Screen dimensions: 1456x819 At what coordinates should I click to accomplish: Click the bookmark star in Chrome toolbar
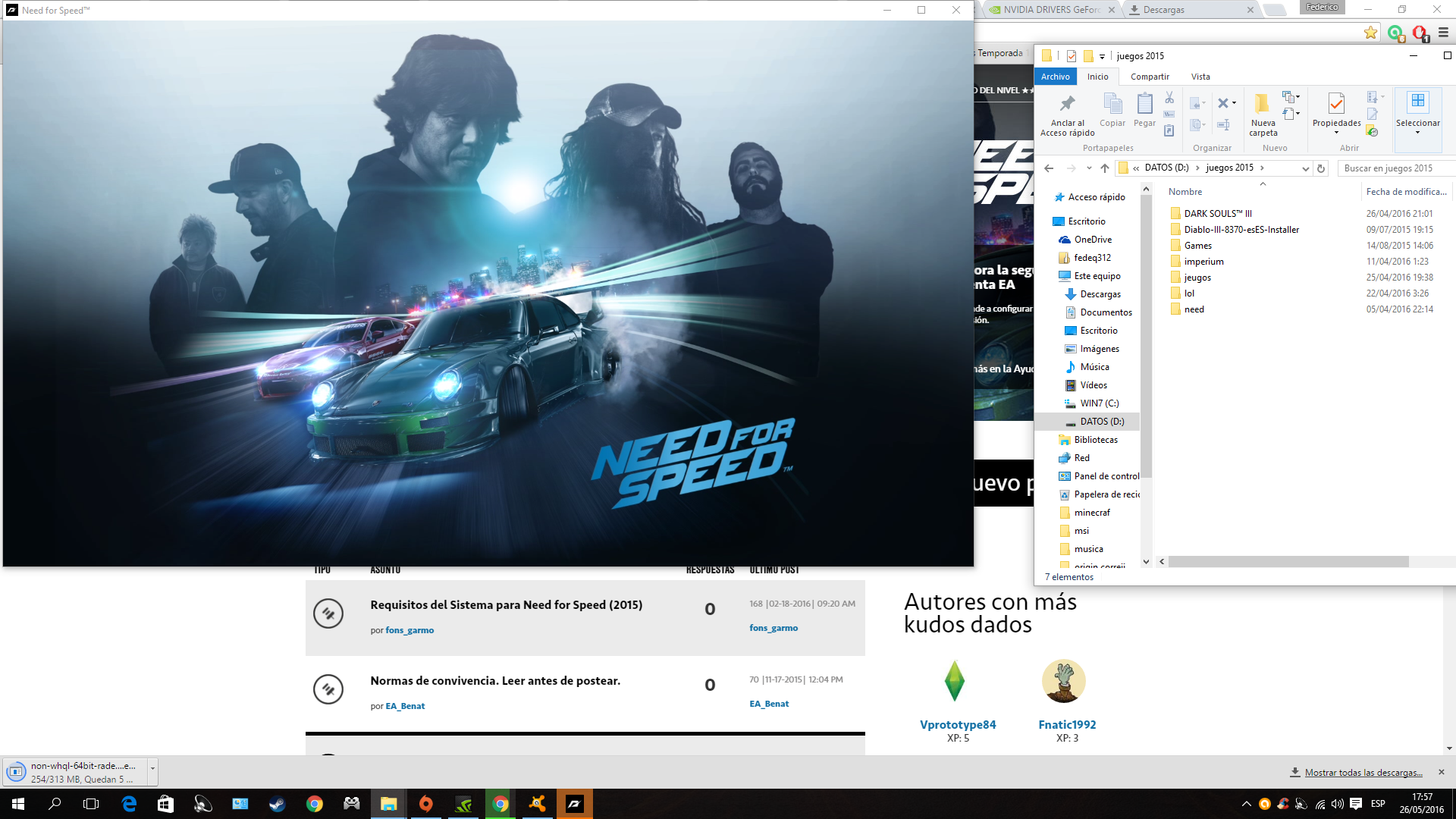point(1370,33)
